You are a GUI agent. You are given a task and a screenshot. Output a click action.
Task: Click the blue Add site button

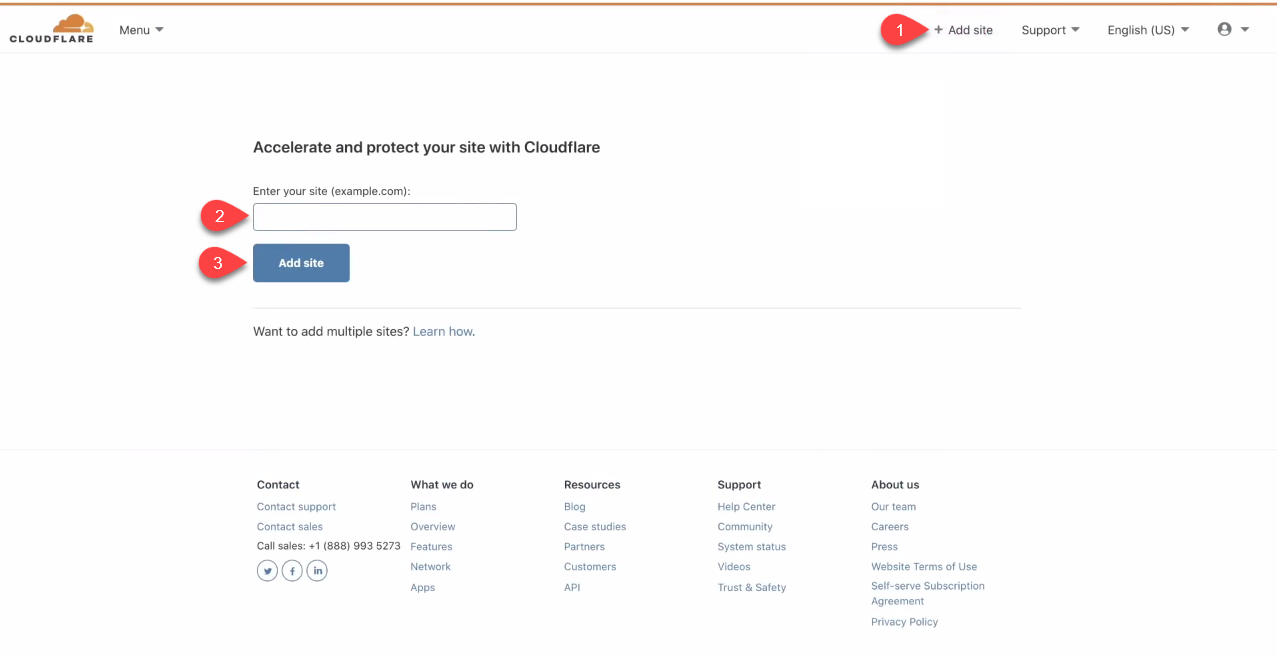pyautogui.click(x=301, y=262)
